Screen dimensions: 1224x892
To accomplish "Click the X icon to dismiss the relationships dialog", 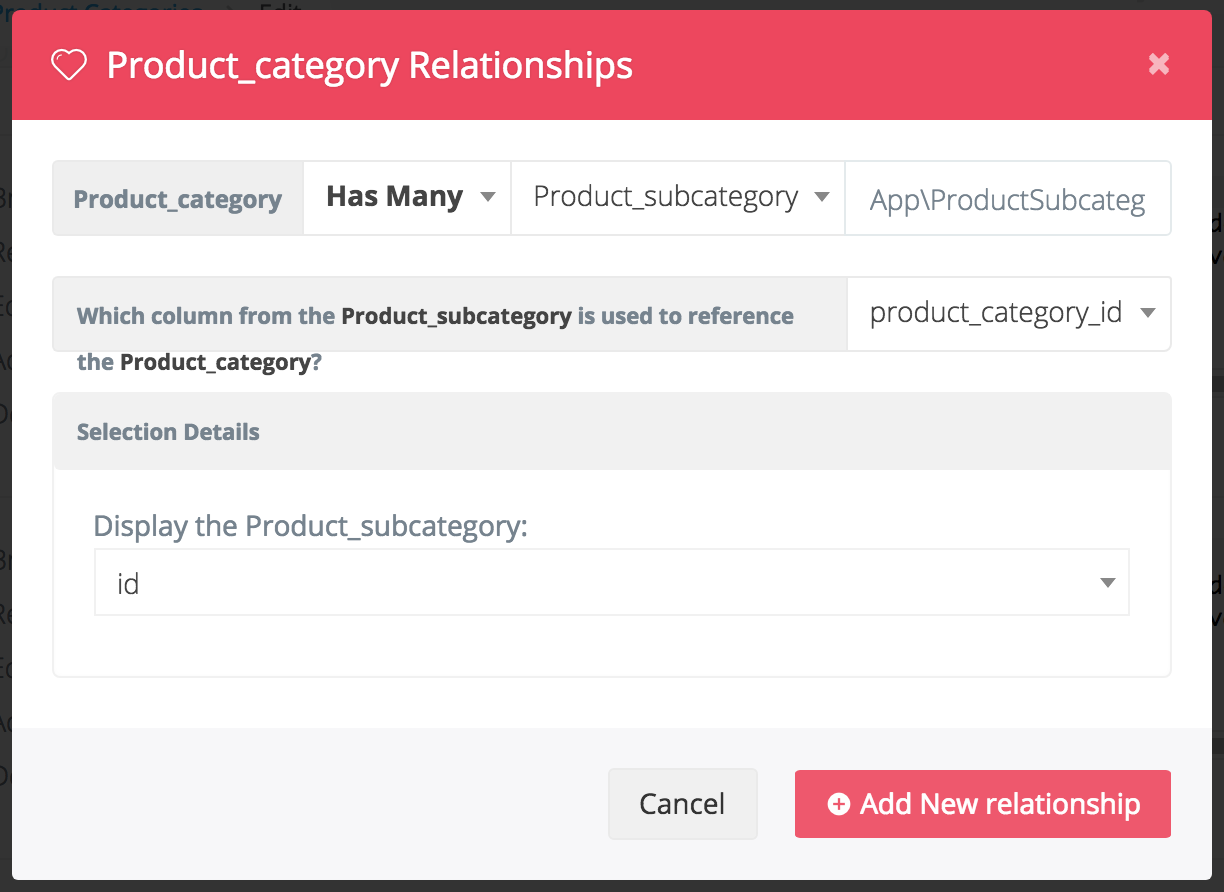I will coord(1158,64).
